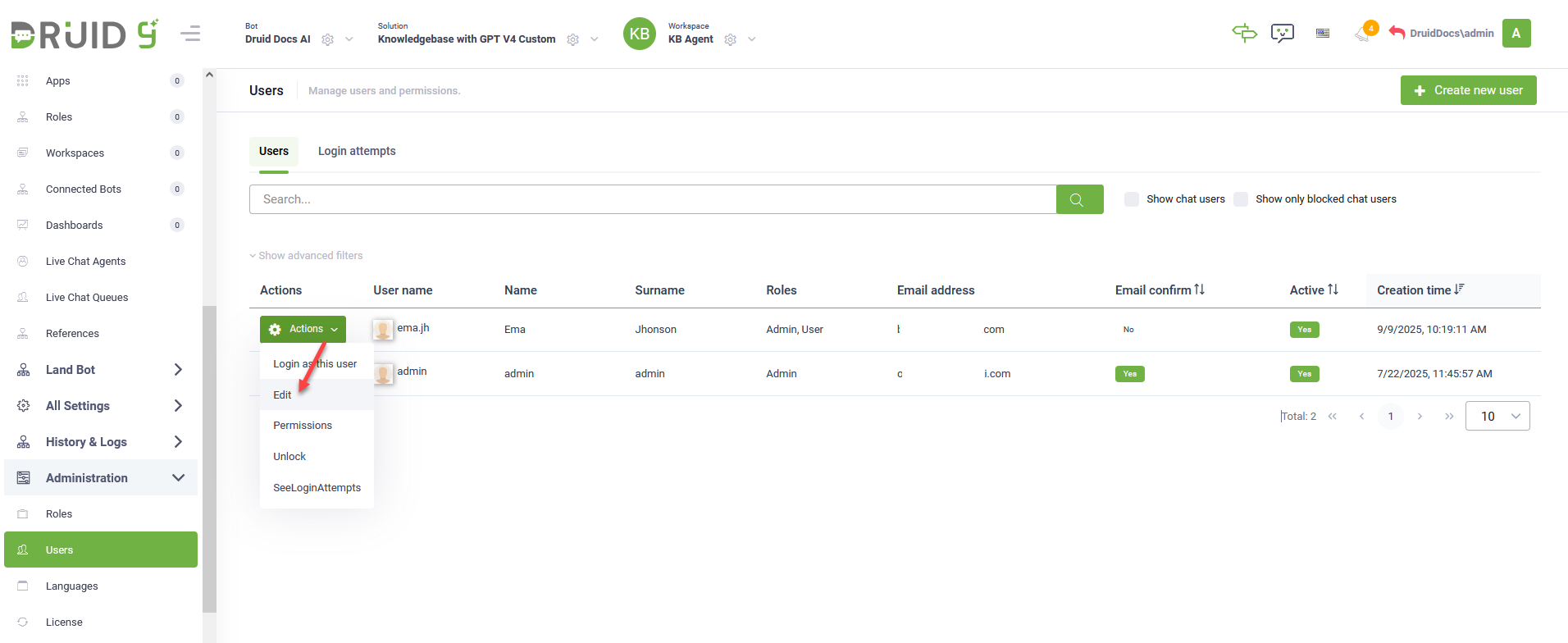Check Show only blocked chat users

(x=1241, y=199)
